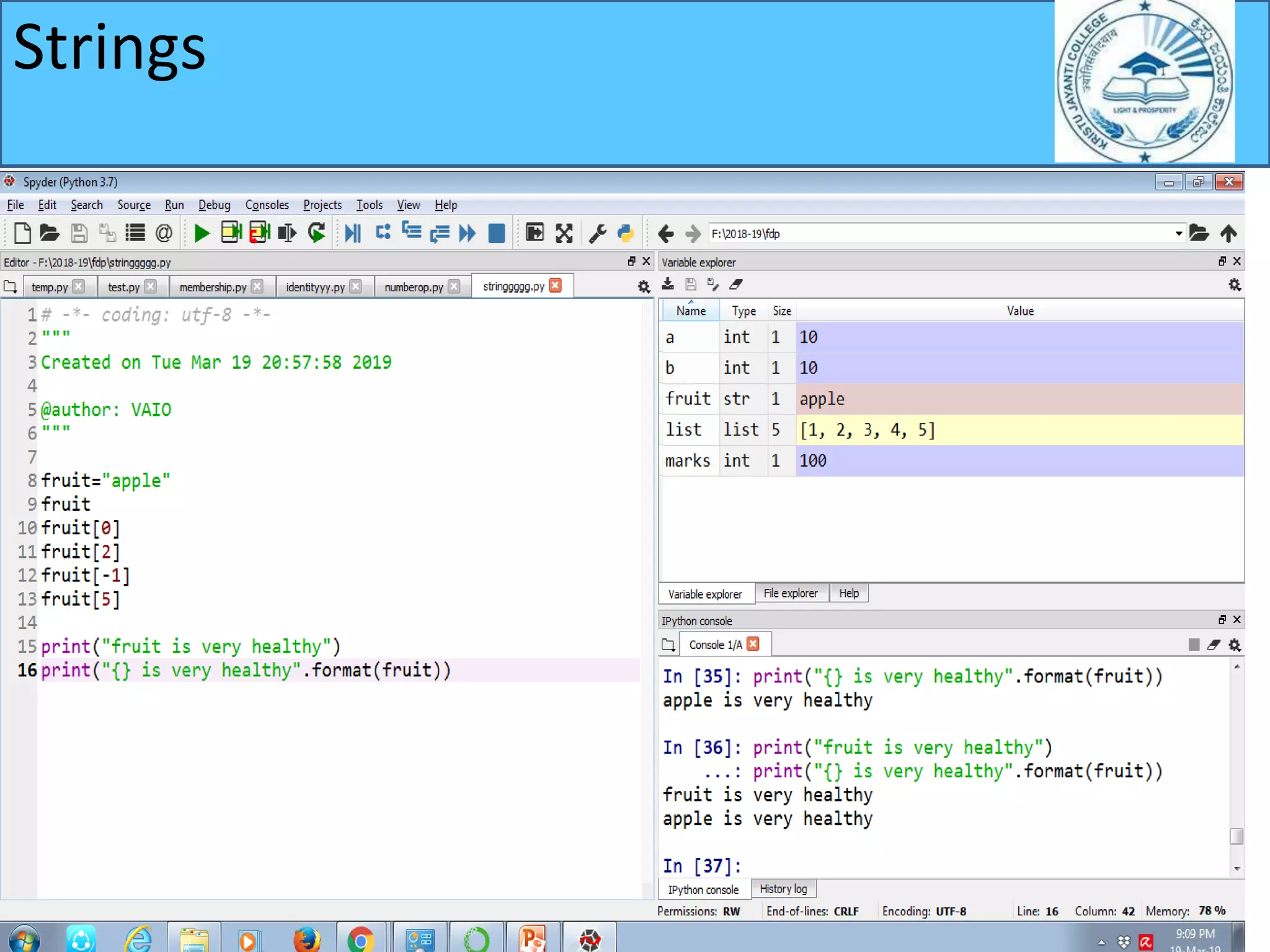Switch to the File explorer tab
Screen dimensions: 1270x952
point(790,594)
